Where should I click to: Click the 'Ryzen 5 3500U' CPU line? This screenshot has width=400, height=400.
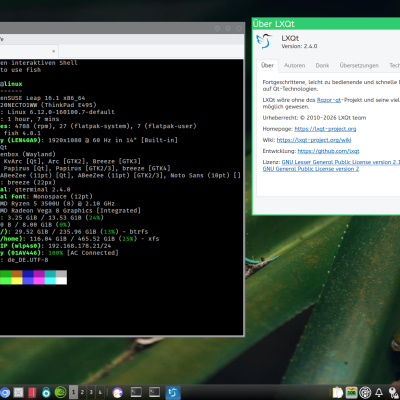coord(57,203)
